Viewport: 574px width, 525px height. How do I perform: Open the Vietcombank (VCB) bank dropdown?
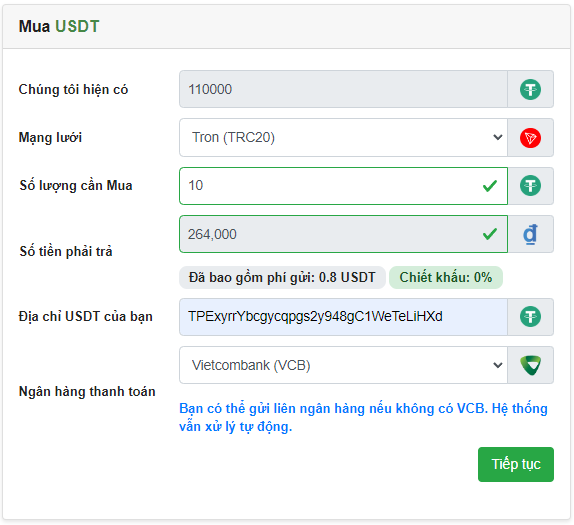(x=343, y=365)
